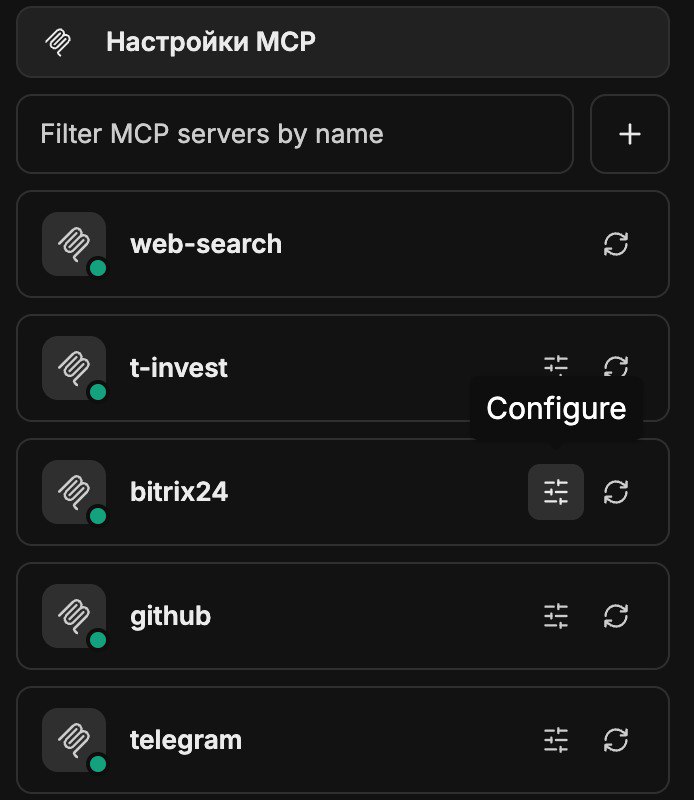
Task: Refresh the bitrix24 MCP server
Action: pos(616,492)
